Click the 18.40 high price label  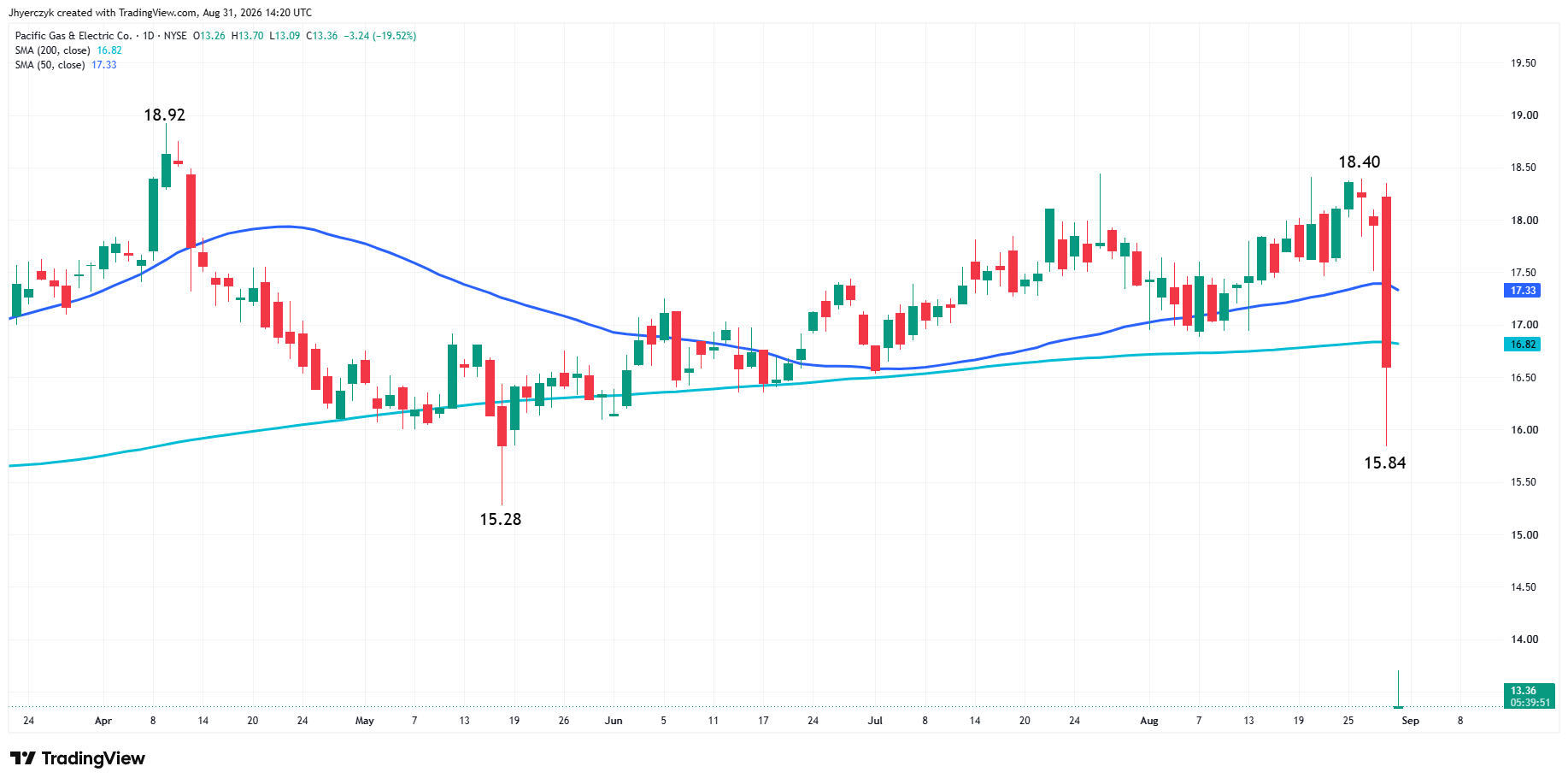click(1359, 162)
